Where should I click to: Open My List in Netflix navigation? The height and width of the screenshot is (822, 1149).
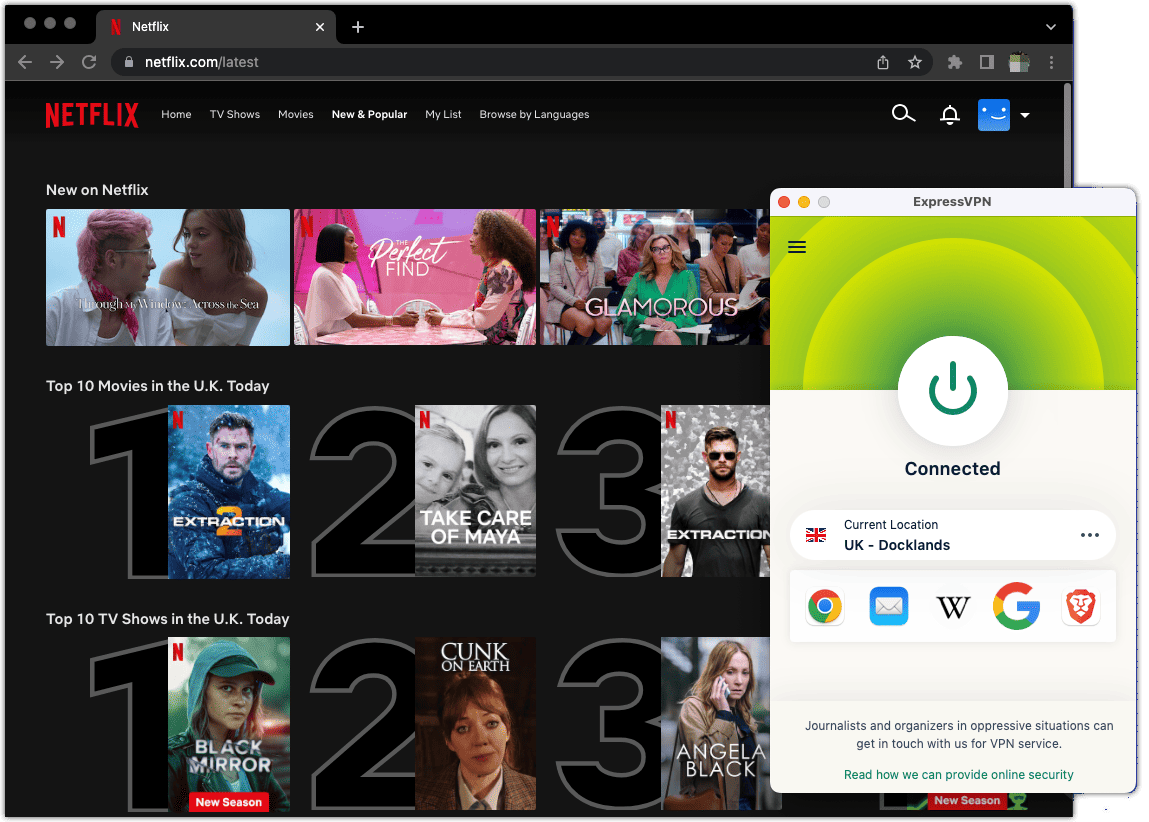tap(443, 115)
